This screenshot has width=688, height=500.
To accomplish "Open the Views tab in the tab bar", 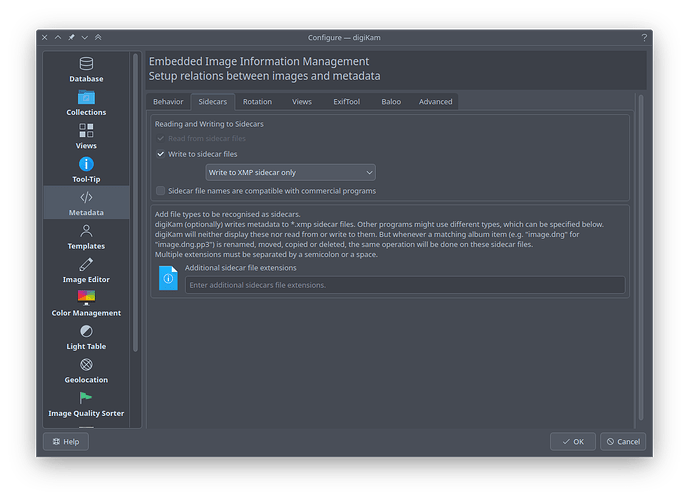I will 302,101.
